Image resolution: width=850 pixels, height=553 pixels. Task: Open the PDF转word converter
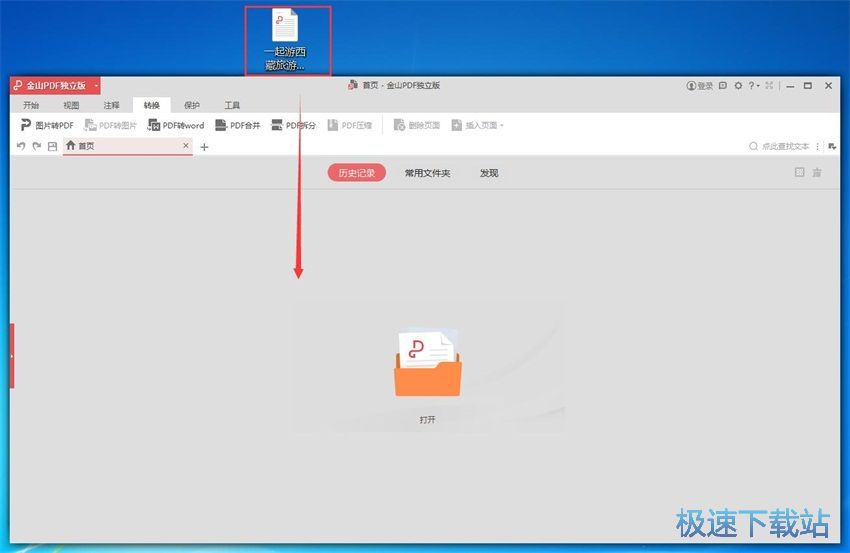[x=176, y=125]
